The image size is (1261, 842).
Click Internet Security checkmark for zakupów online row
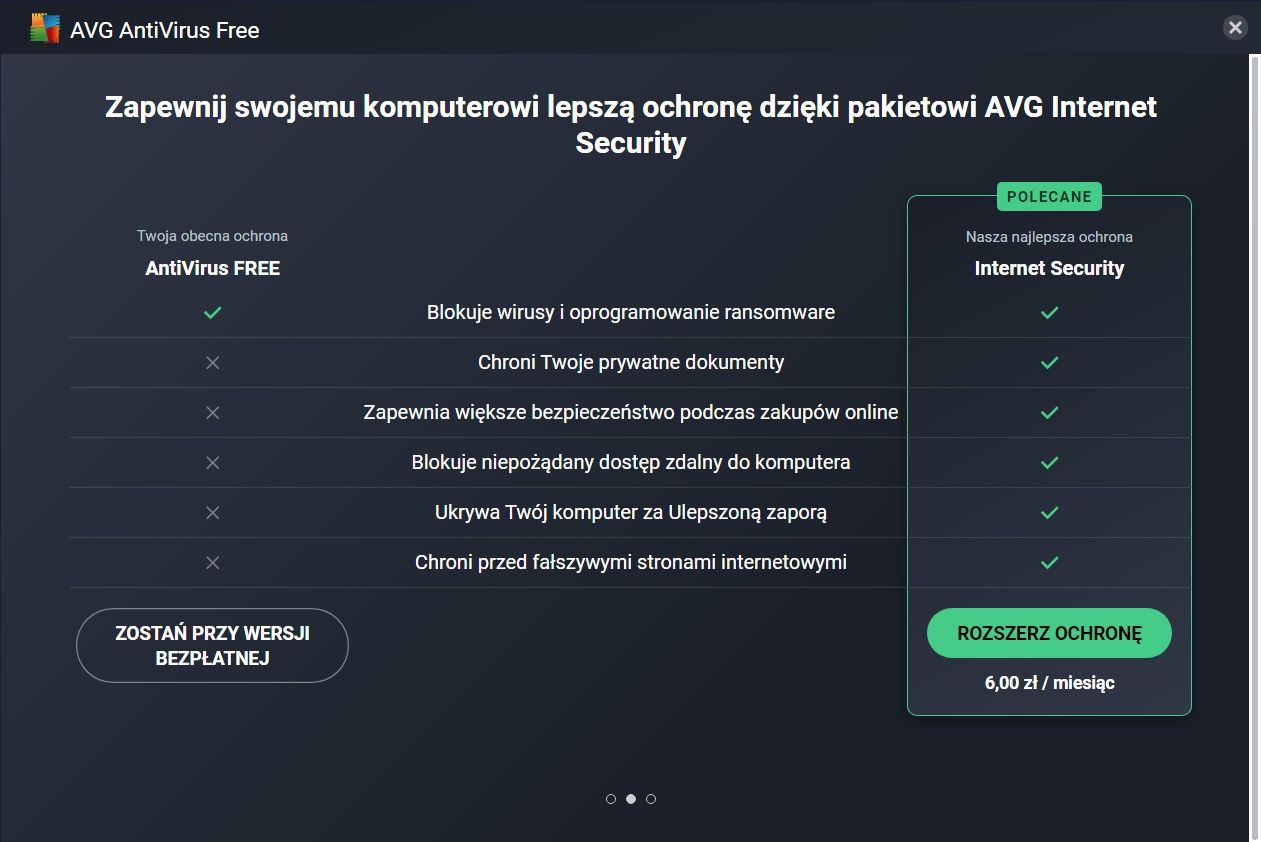(x=1049, y=413)
